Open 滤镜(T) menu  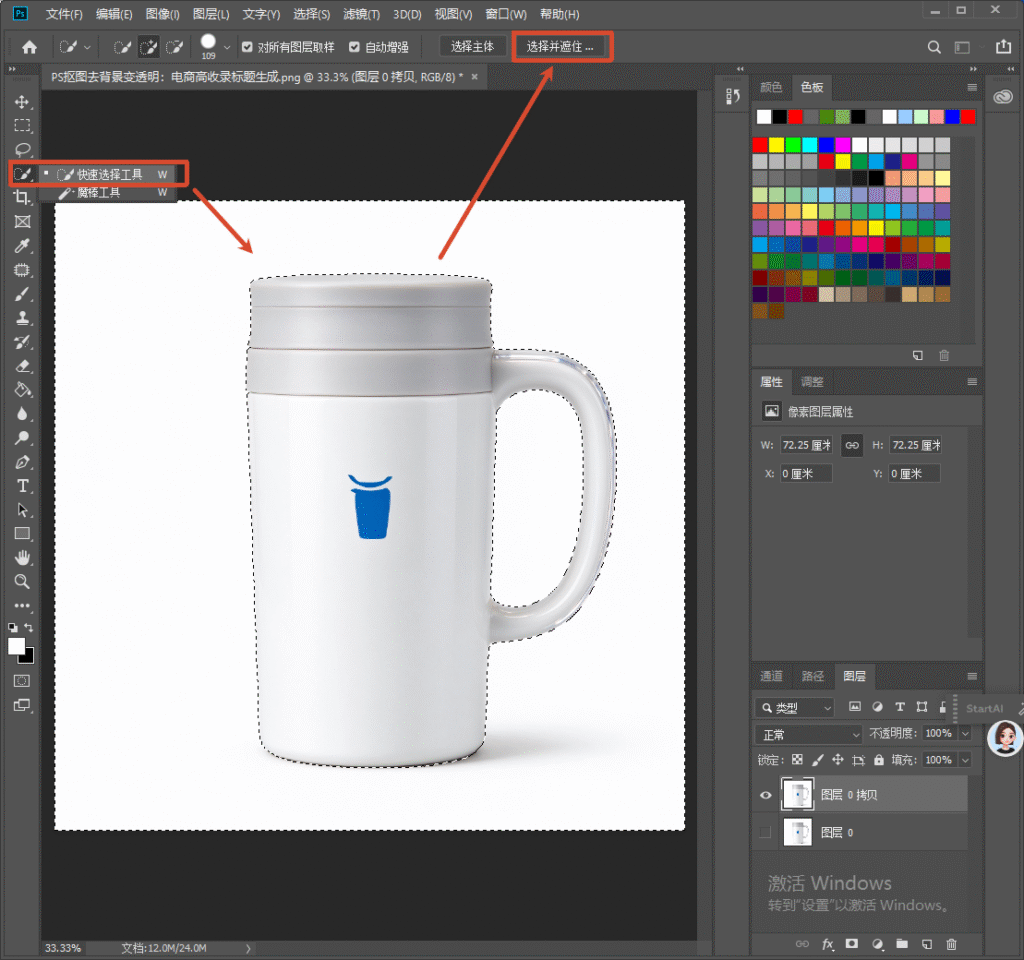point(361,14)
